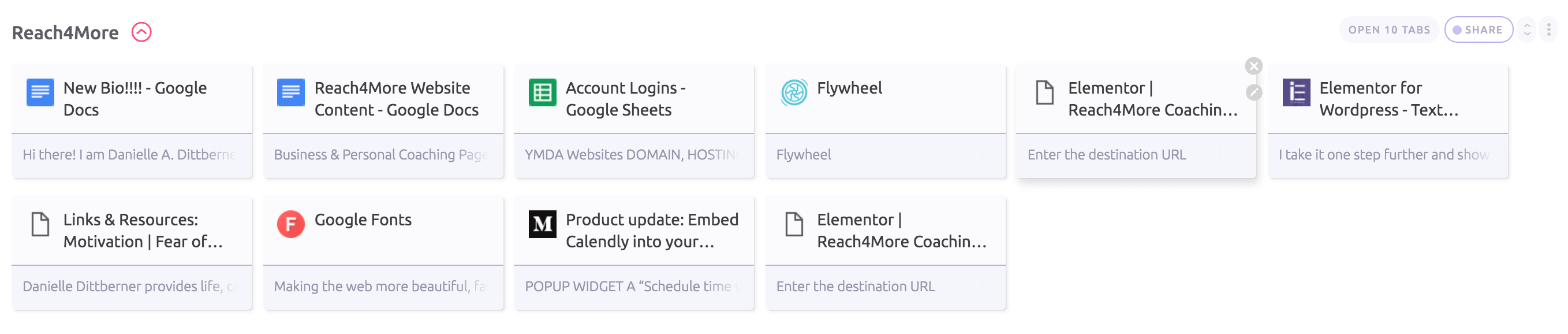Edit the Elementor card with pencil icon
The height and width of the screenshot is (334, 1568).
(x=1253, y=92)
